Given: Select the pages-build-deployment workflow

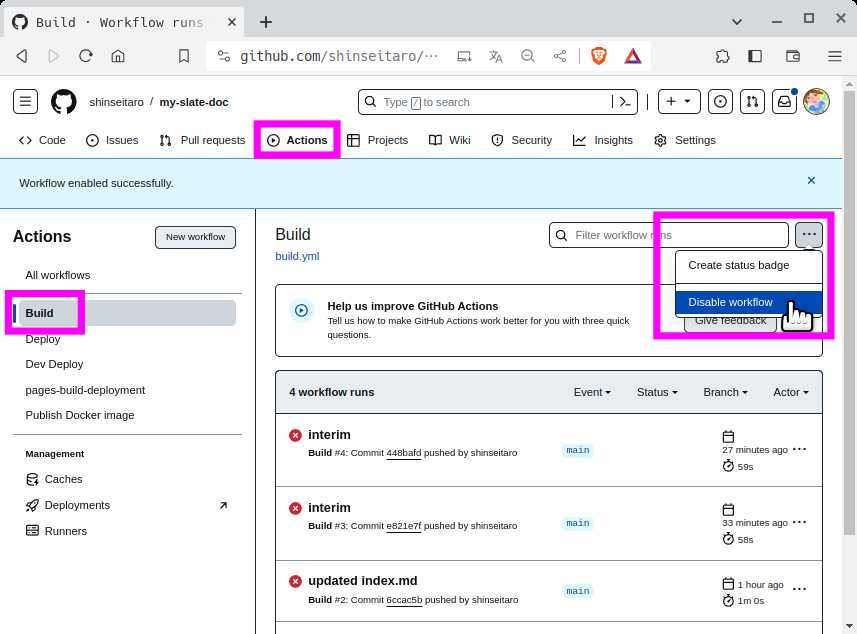Looking at the screenshot, I should (x=85, y=390).
